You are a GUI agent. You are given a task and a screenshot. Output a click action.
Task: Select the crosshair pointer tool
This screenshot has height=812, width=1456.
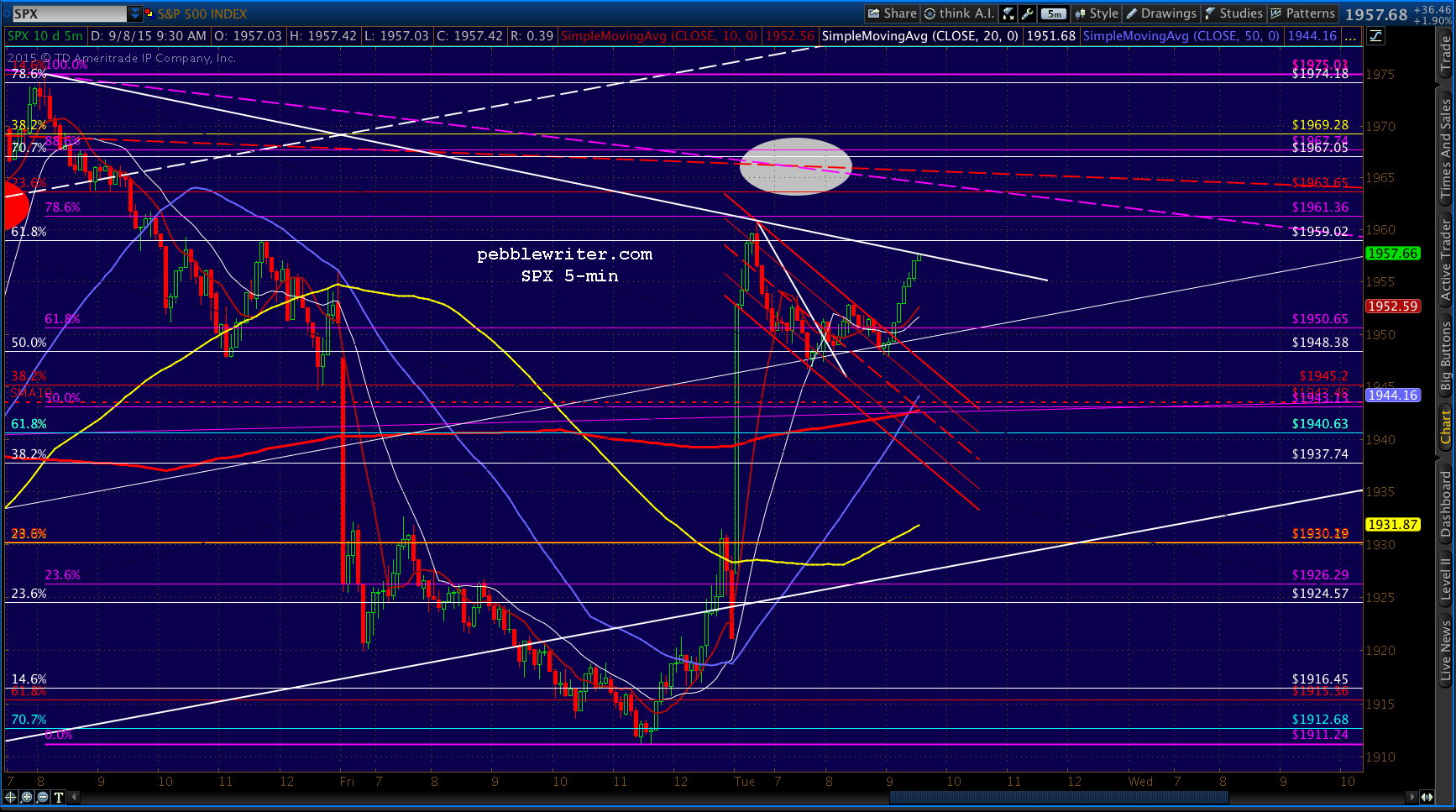(11, 797)
